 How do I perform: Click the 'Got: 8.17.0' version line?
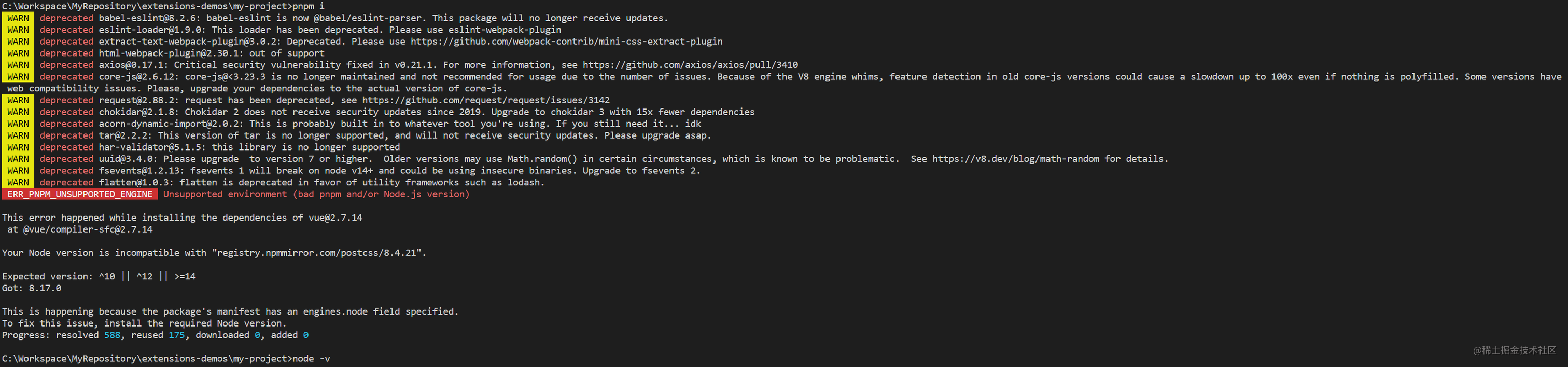point(32,288)
